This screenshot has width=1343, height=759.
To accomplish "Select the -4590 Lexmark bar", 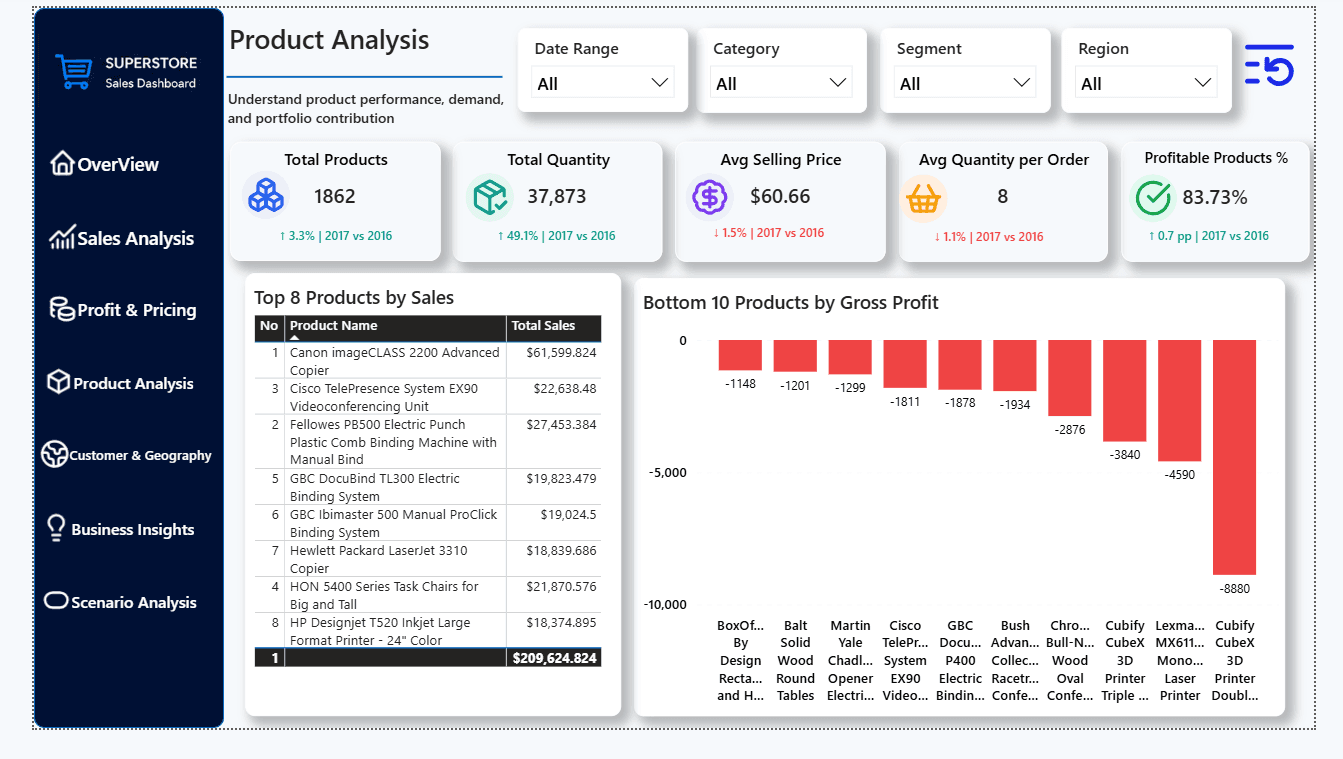I will [x=1179, y=400].
